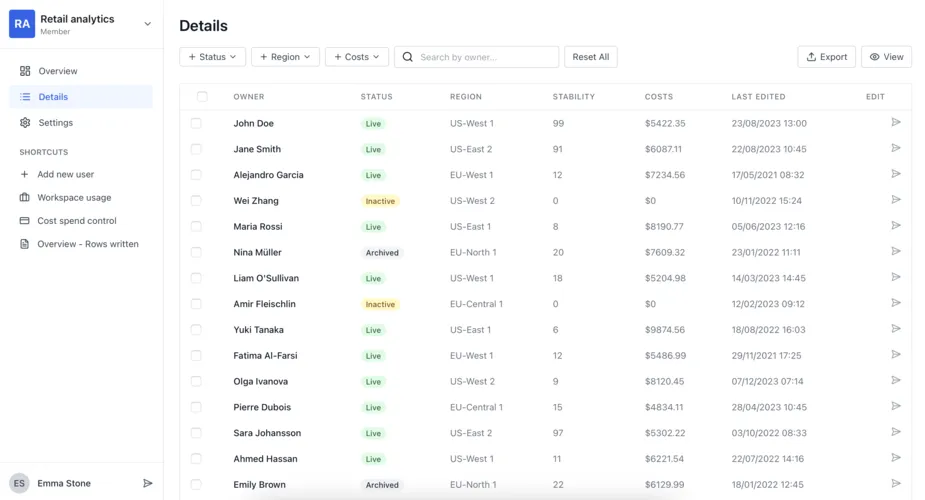Click edit arrow for Maria Rossi
Image resolution: width=925 pixels, height=500 pixels.
tap(896, 225)
